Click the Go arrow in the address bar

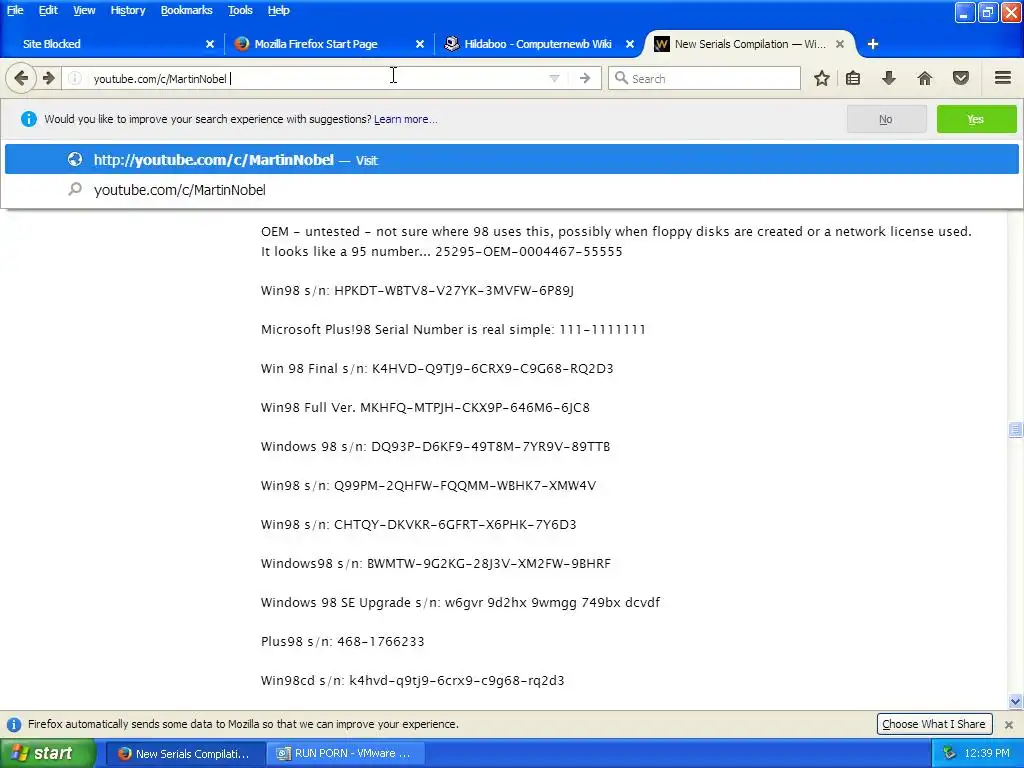[584, 78]
